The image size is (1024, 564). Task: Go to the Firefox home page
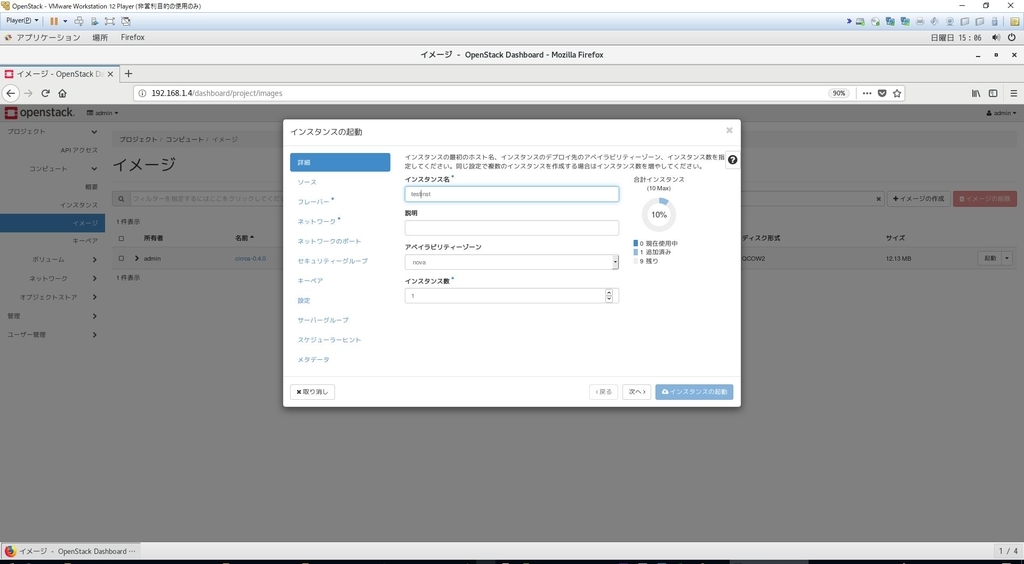pos(63,93)
